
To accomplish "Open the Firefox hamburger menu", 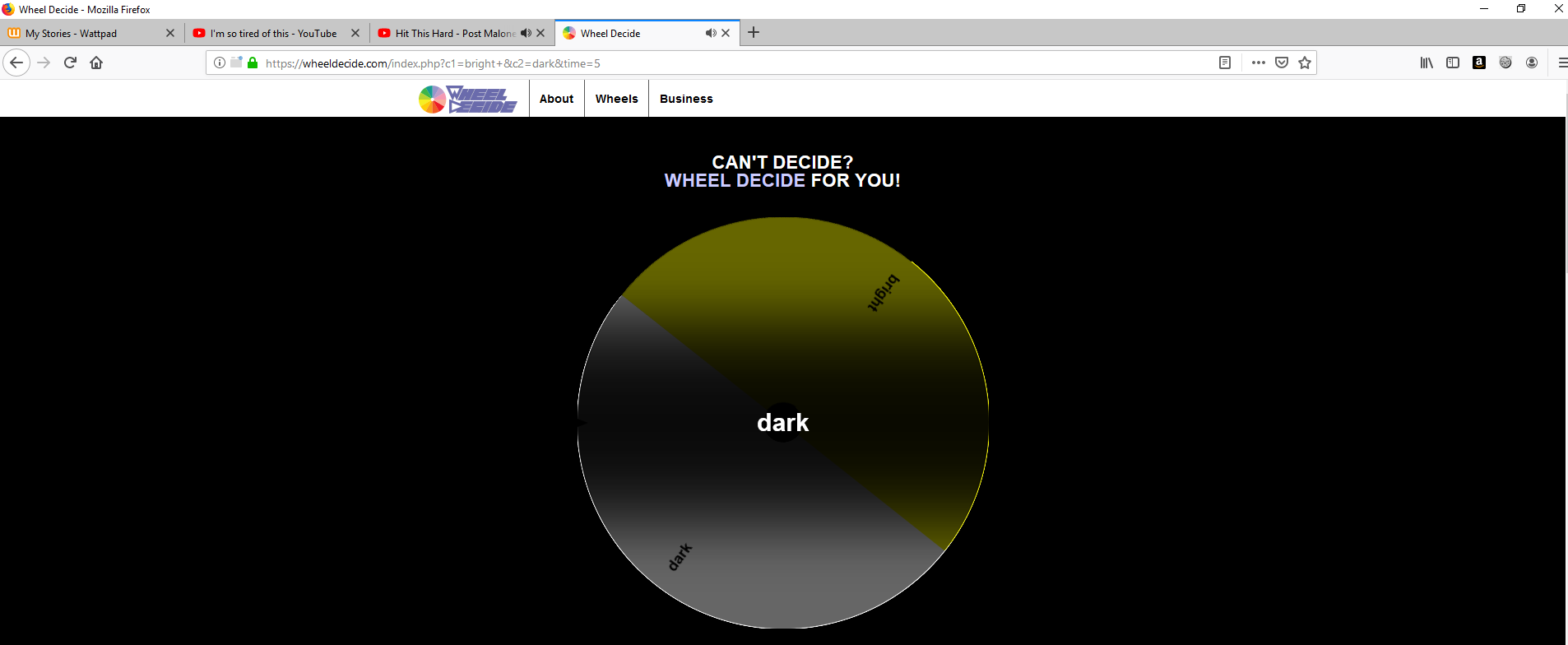I will 1561,63.
